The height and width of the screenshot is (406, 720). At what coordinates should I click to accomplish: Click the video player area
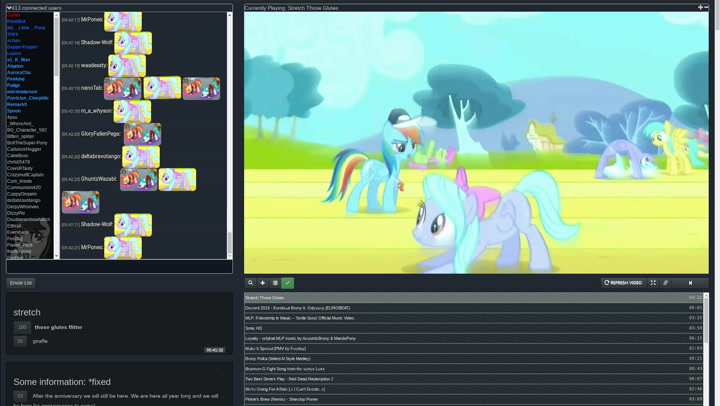(476, 143)
